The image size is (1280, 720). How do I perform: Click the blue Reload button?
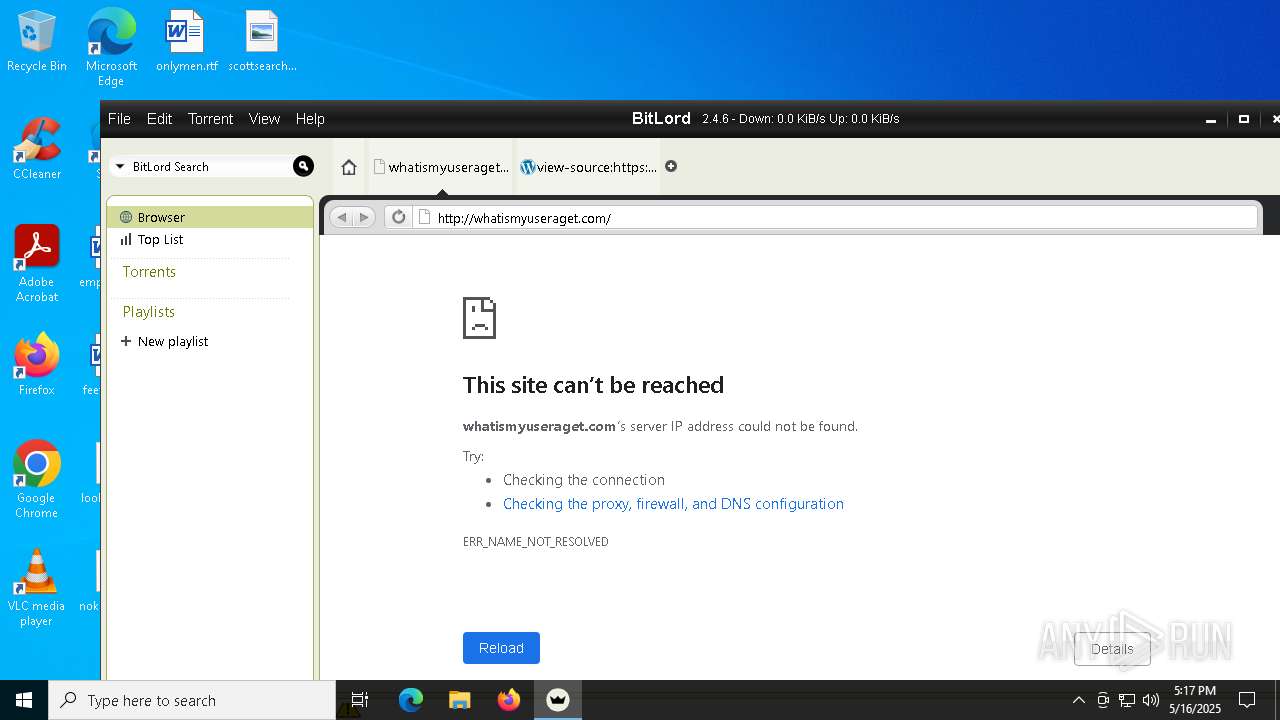pos(501,648)
